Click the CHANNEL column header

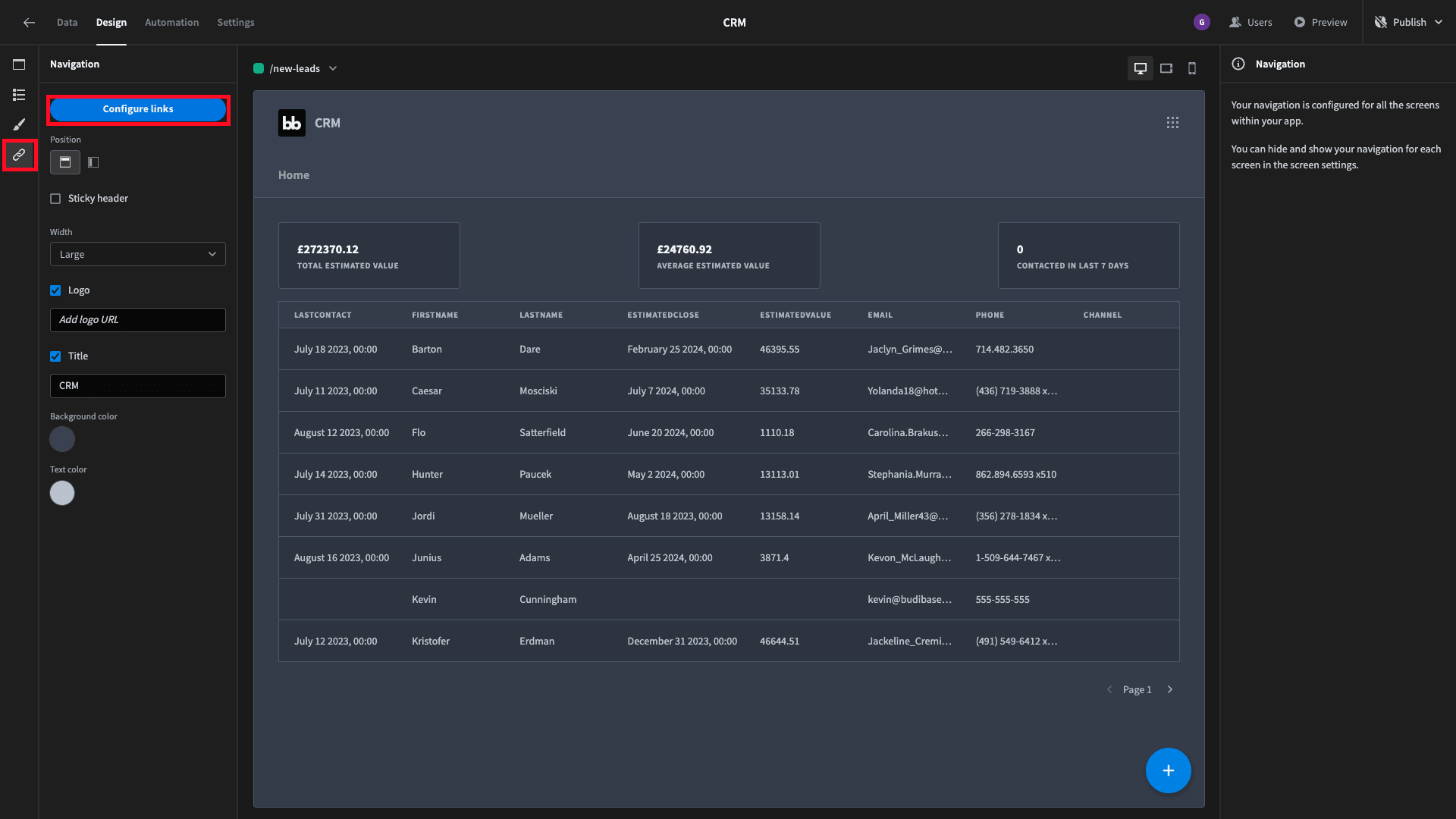(x=1102, y=315)
